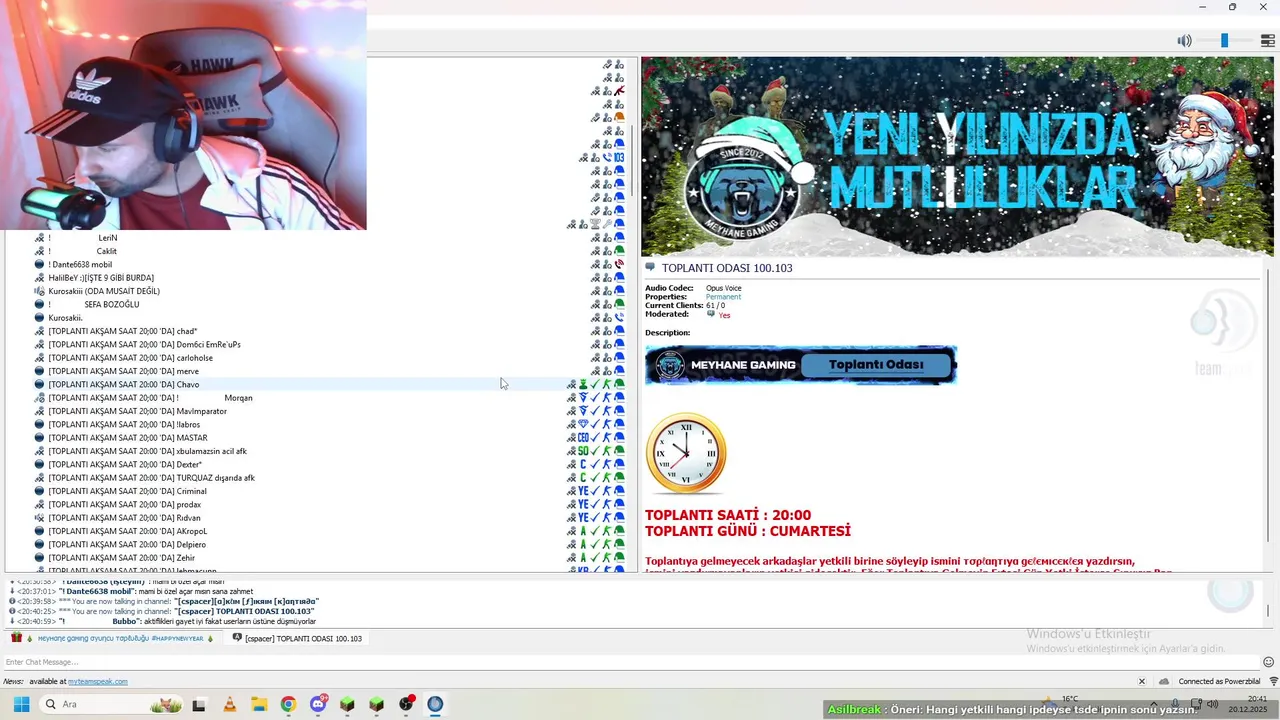Image resolution: width=1280 pixels, height=720 pixels.
Task: Select user Caklit in channel list
Action: [107, 251]
